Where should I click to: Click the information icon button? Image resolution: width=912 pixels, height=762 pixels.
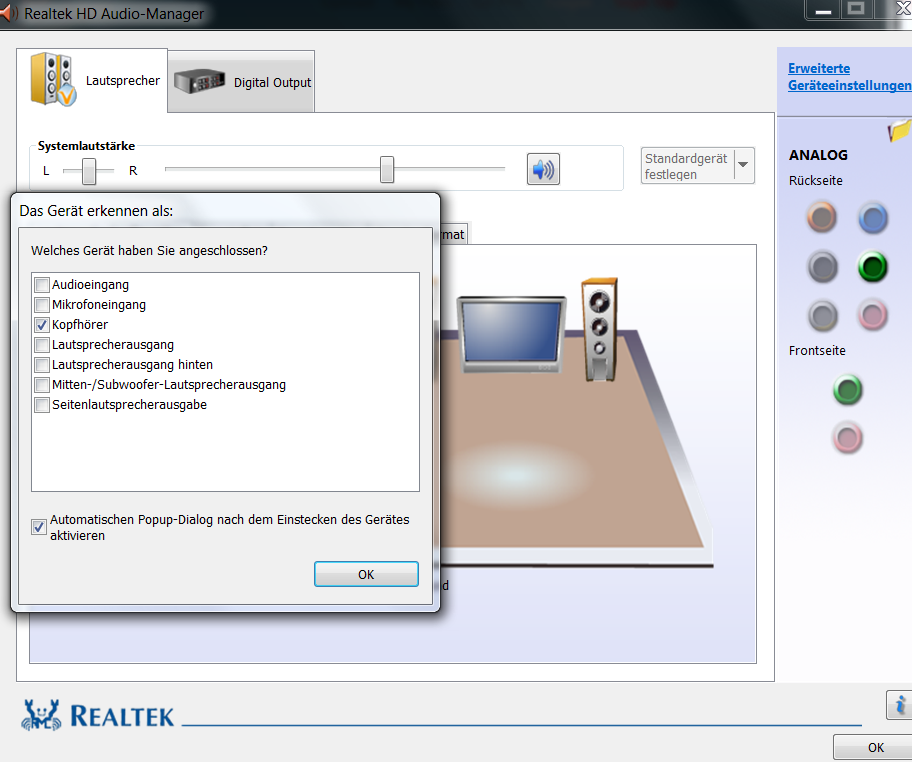point(899,705)
